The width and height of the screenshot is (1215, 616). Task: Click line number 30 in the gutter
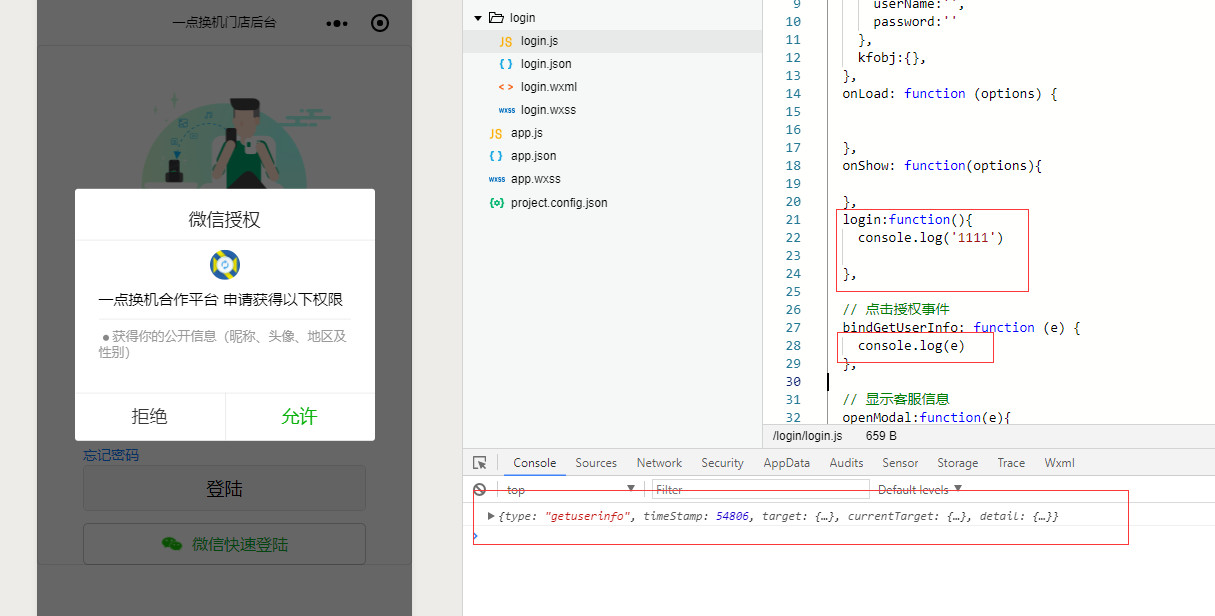tap(793, 381)
